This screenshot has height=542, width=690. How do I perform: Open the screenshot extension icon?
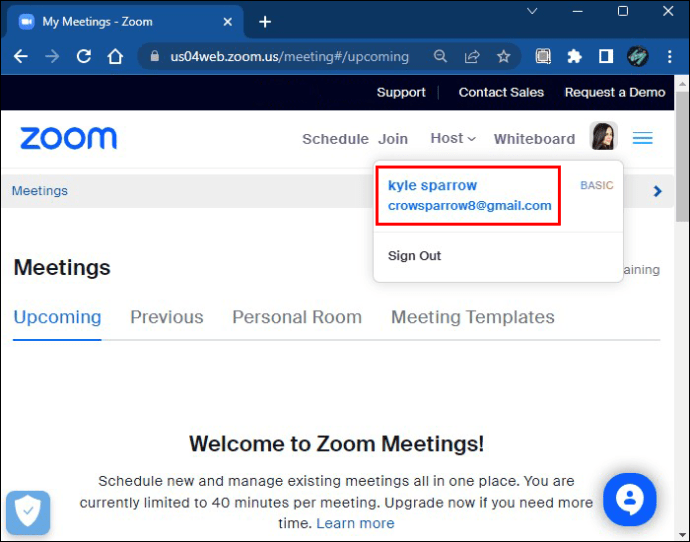point(543,56)
